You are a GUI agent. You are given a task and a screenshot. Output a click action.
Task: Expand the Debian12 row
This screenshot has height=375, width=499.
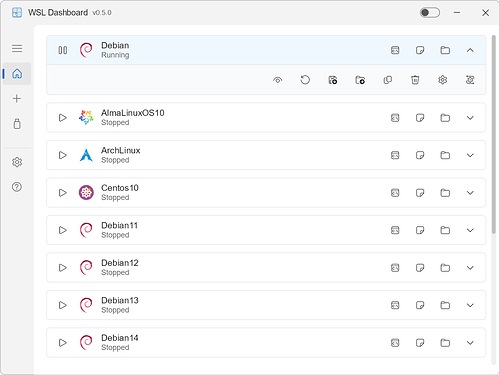click(x=470, y=268)
